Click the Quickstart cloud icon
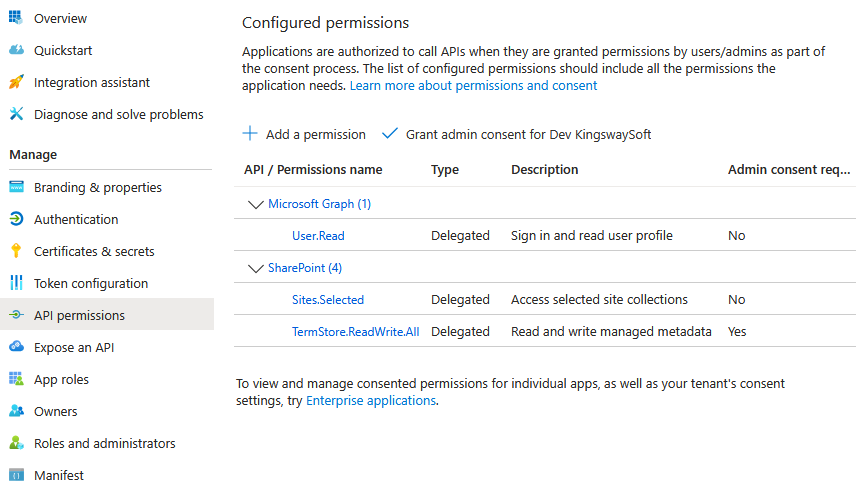Screen dimensions: 856x492 coord(16,50)
